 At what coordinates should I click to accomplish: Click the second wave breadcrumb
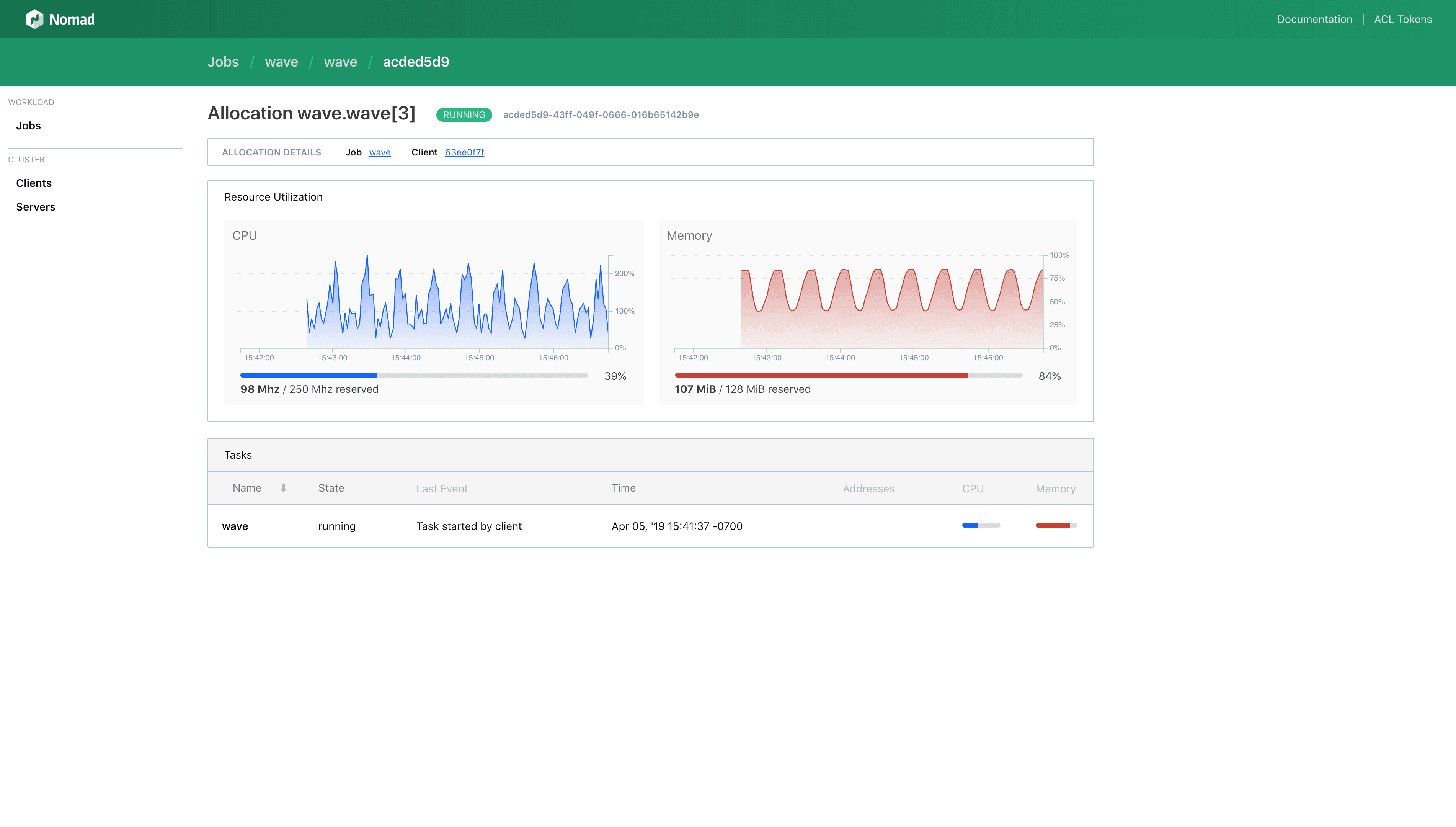point(341,62)
